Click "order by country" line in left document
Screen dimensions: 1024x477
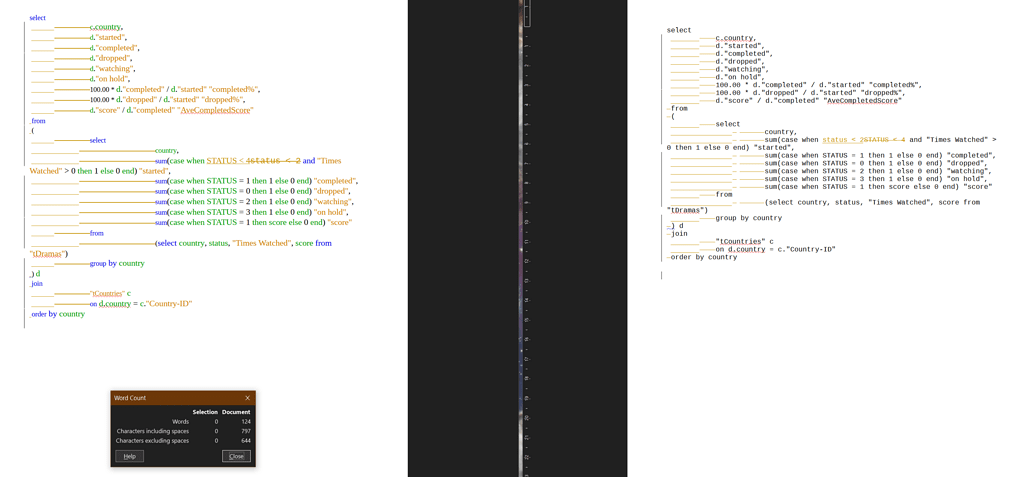pyautogui.click(x=58, y=314)
